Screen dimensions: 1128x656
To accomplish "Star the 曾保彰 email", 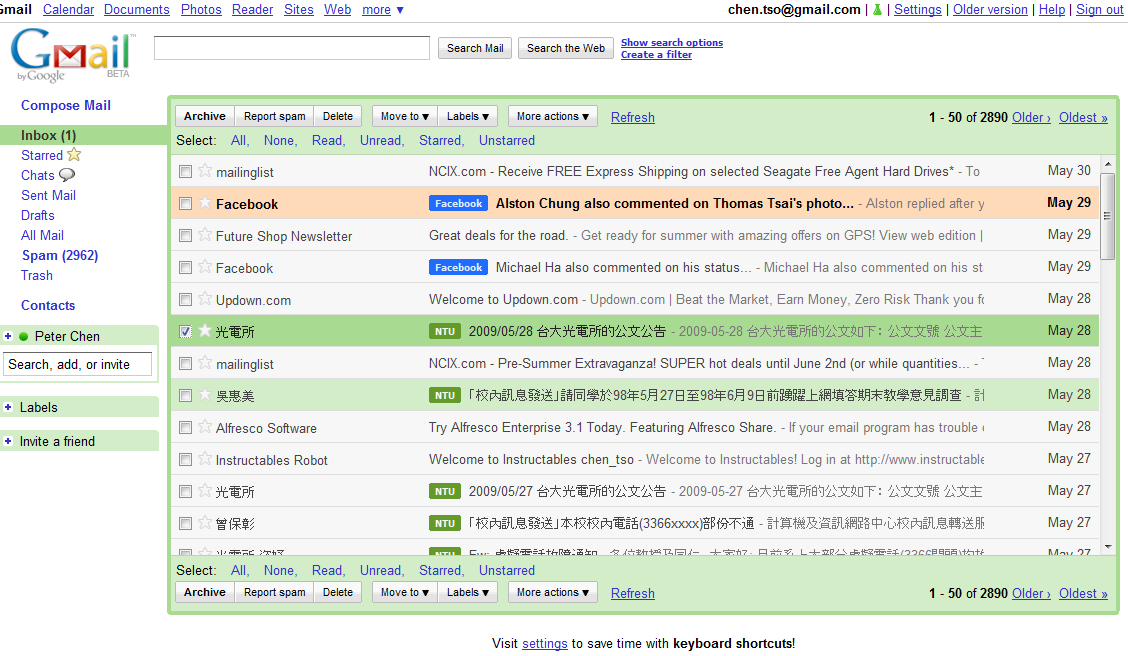I will click(x=205, y=523).
